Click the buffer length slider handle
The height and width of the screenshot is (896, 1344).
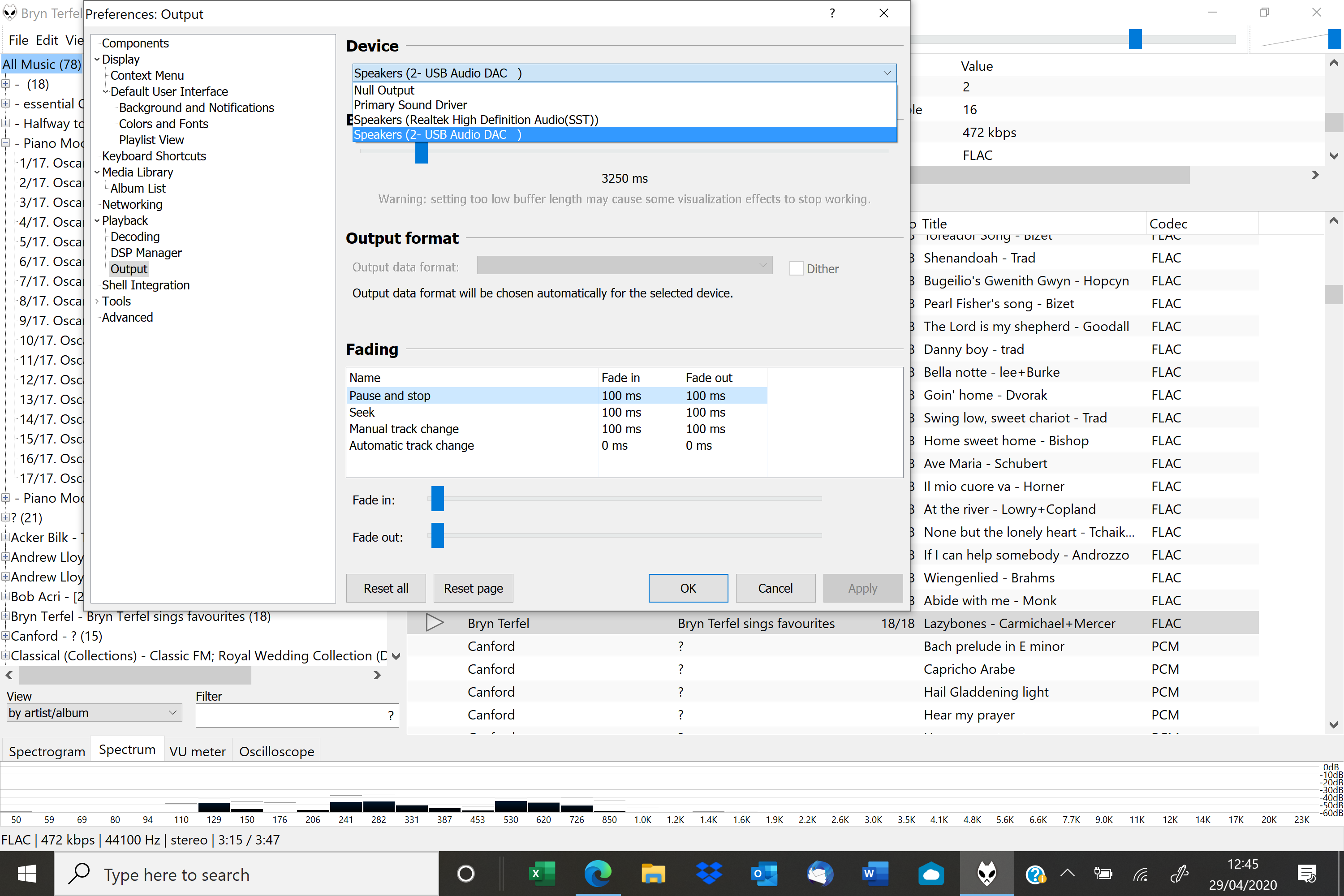coord(422,153)
